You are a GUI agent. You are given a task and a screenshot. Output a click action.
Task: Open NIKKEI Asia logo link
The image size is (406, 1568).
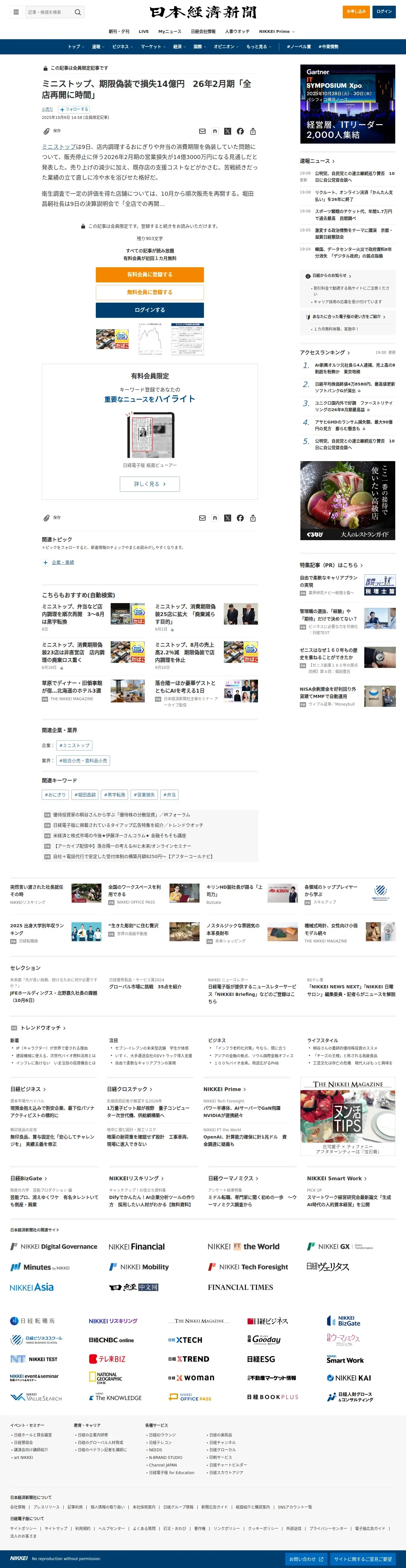coord(32,1287)
